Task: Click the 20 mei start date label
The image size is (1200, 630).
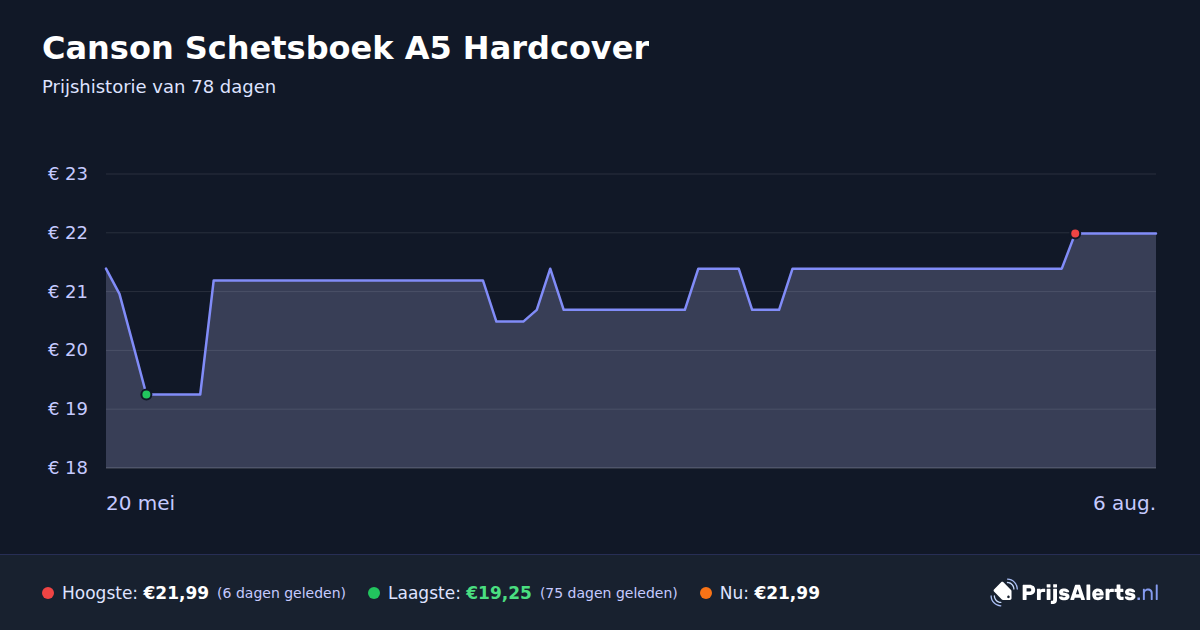Action: pyautogui.click(x=140, y=503)
